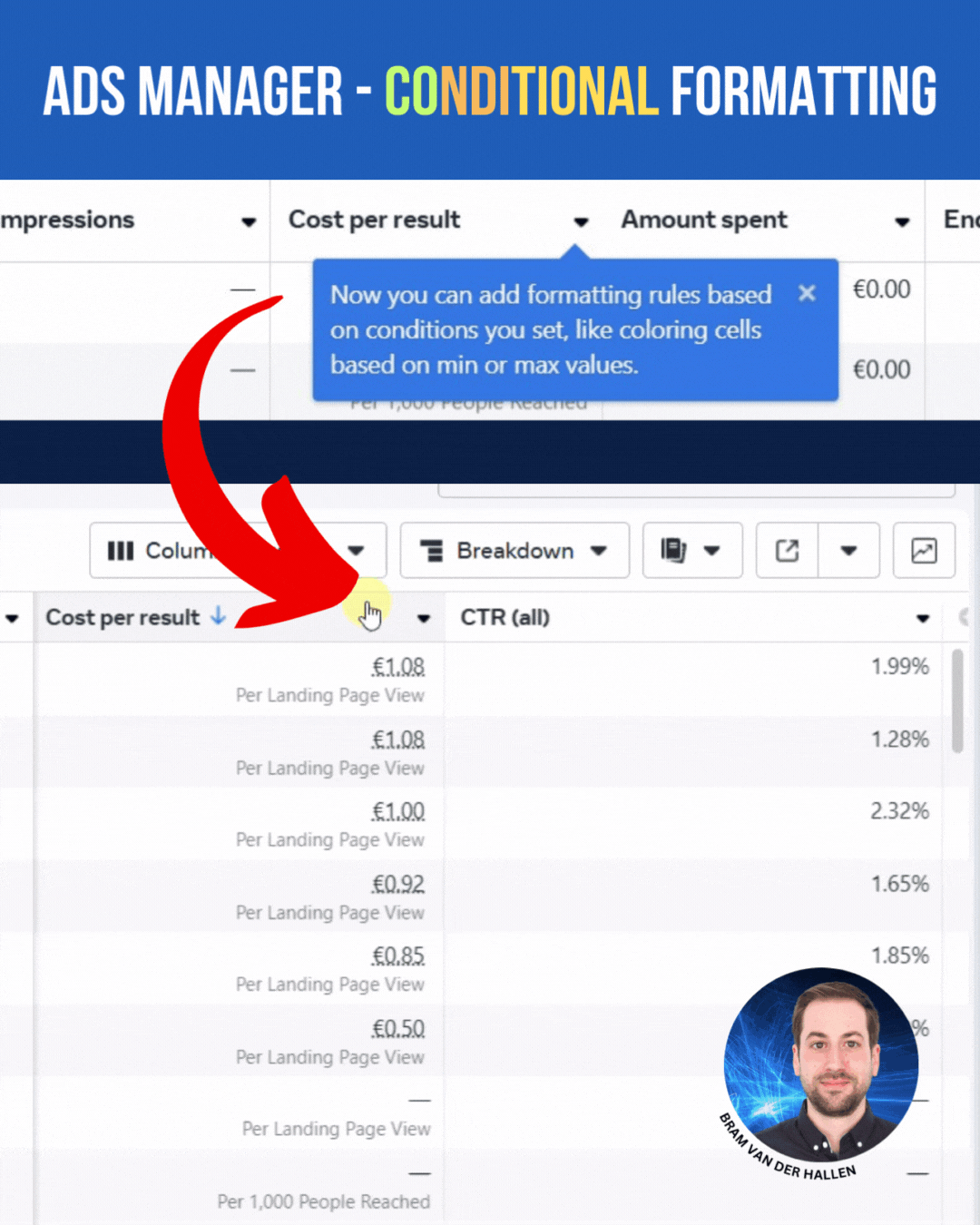Open the Columns selector button

(x=238, y=551)
